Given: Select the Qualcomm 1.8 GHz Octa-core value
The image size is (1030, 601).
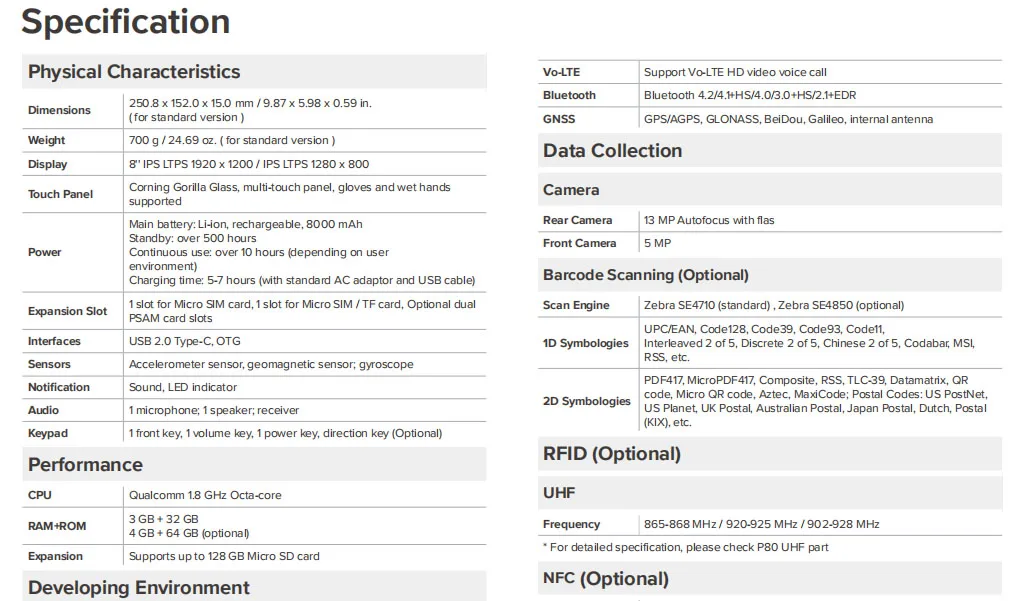Looking at the screenshot, I should pyautogui.click(x=205, y=495).
